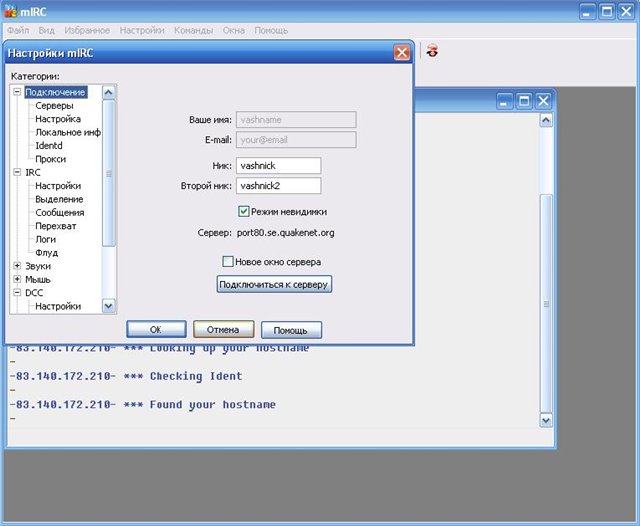Click the Ник input field
This screenshot has width=640, height=526.
click(278, 166)
